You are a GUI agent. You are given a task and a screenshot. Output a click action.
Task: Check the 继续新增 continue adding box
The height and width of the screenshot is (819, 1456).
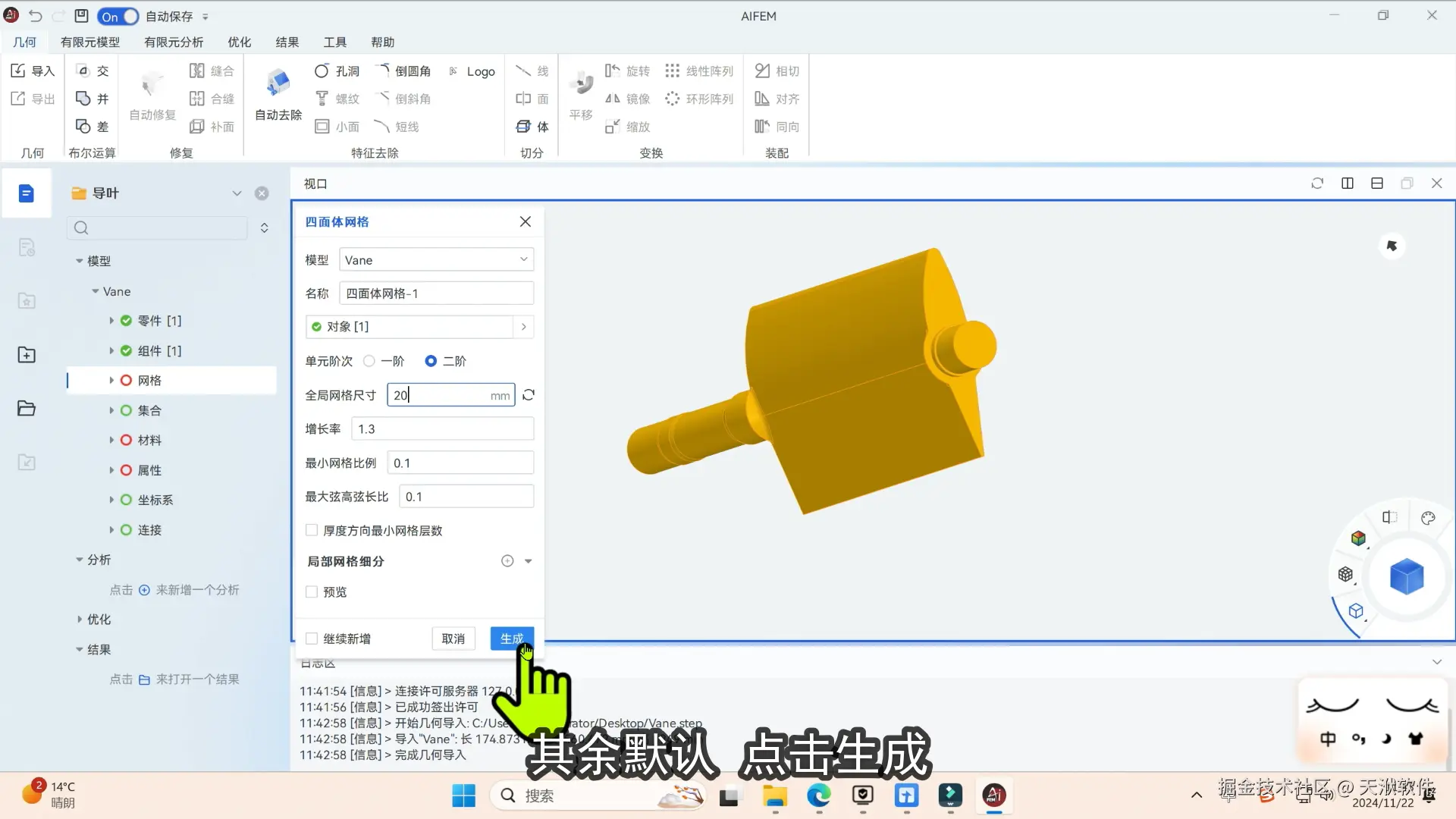[312, 639]
